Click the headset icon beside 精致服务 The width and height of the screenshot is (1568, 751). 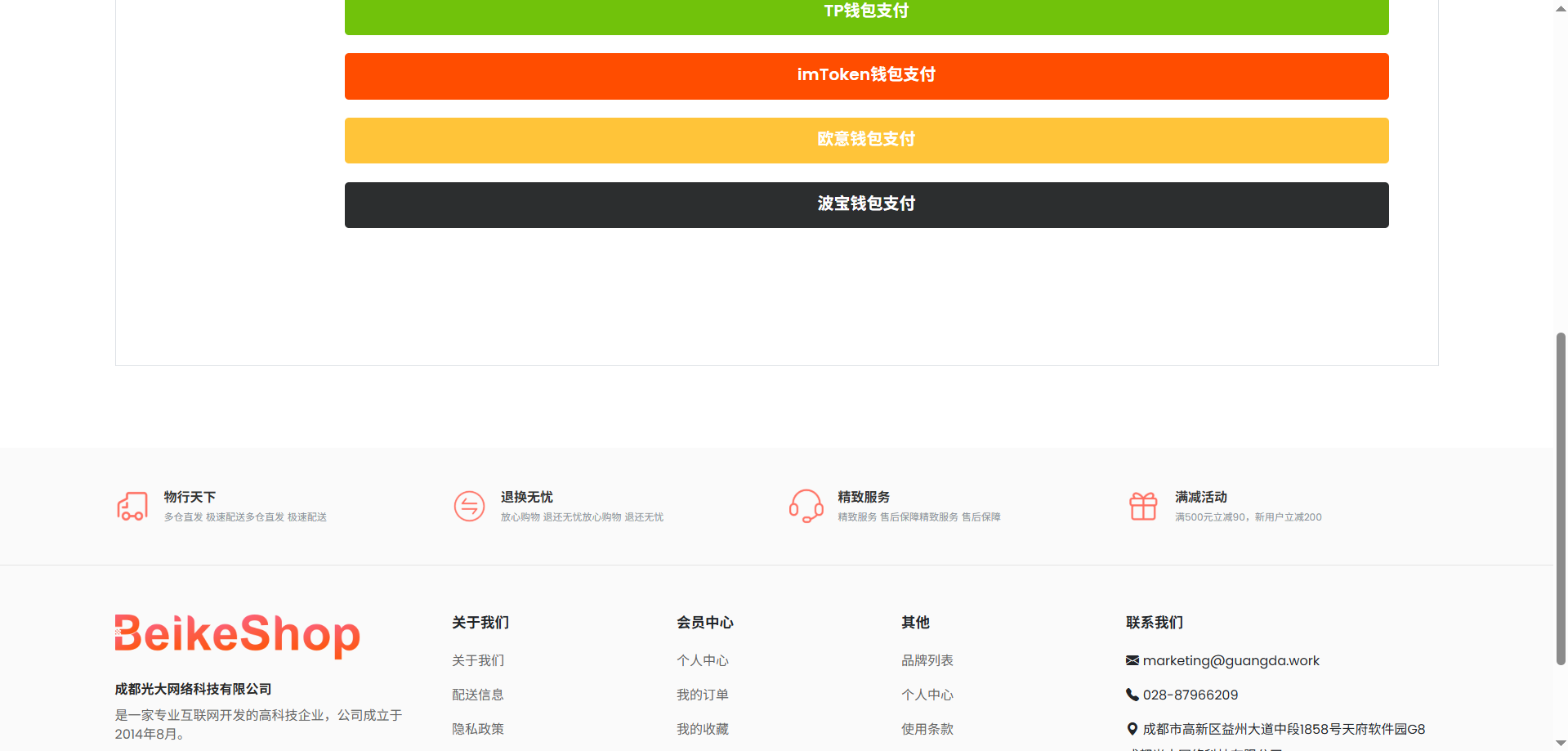click(x=806, y=506)
